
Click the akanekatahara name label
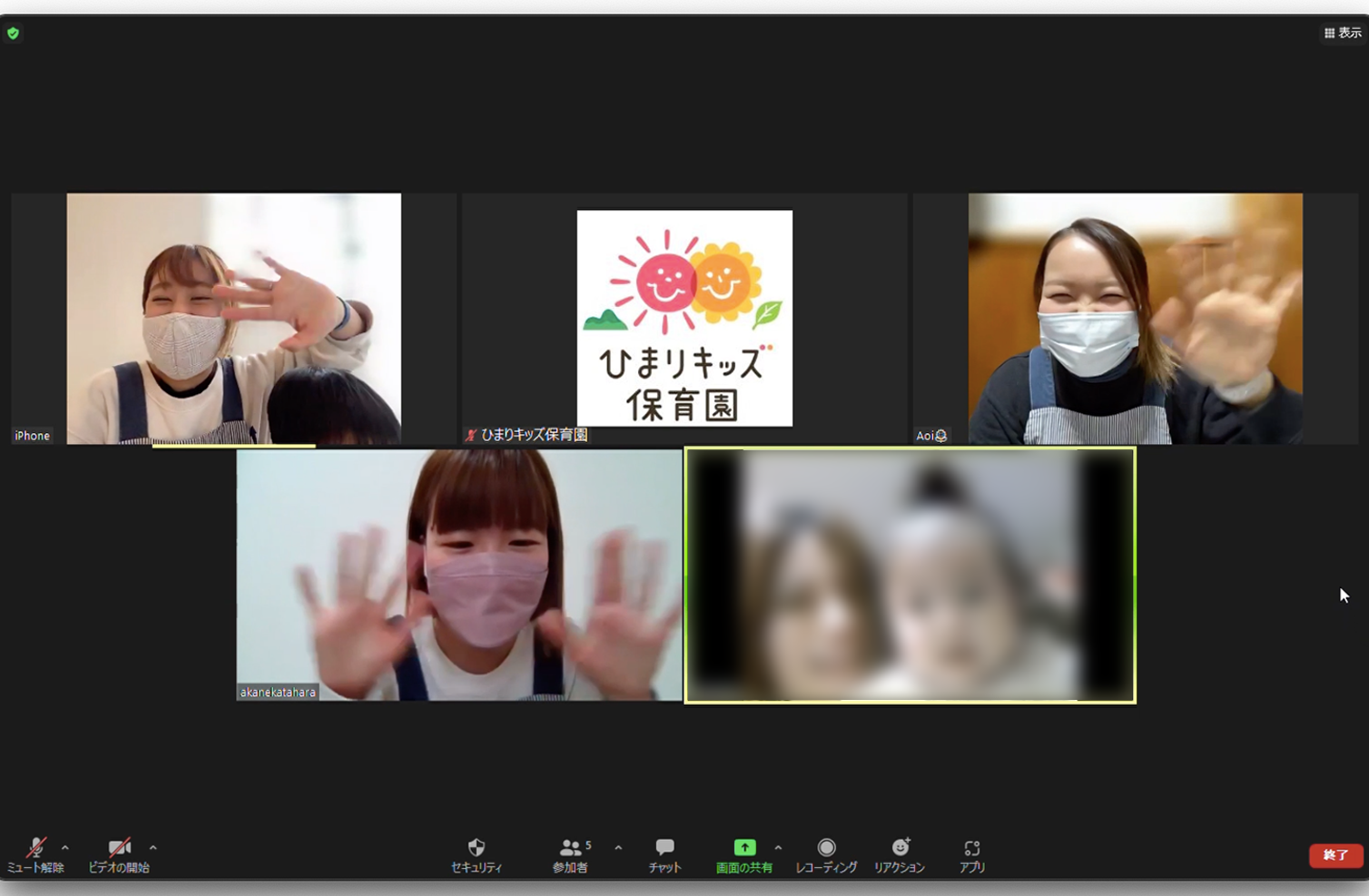point(278,692)
